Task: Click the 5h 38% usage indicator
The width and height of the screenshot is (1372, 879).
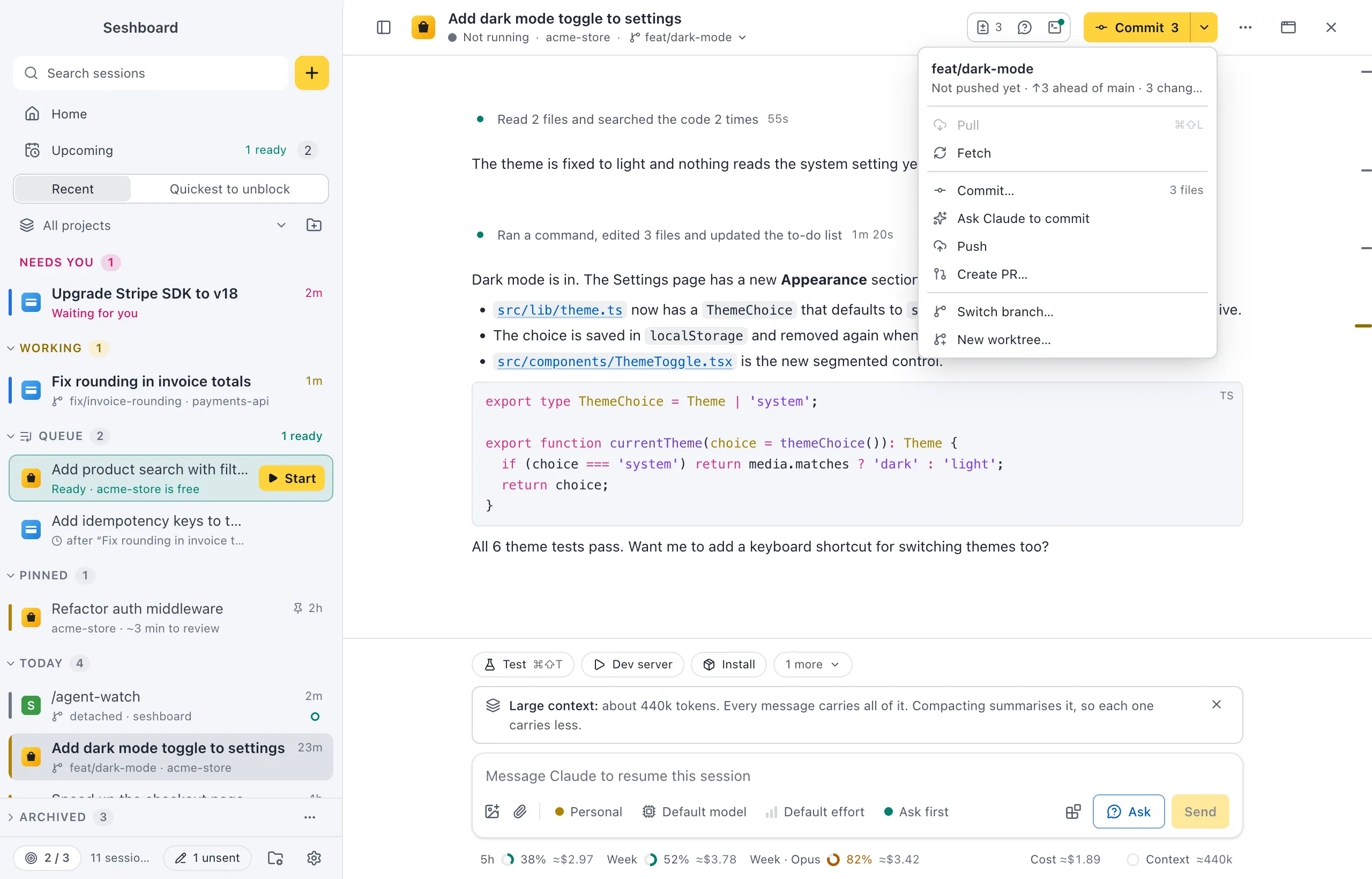Action: point(536,860)
